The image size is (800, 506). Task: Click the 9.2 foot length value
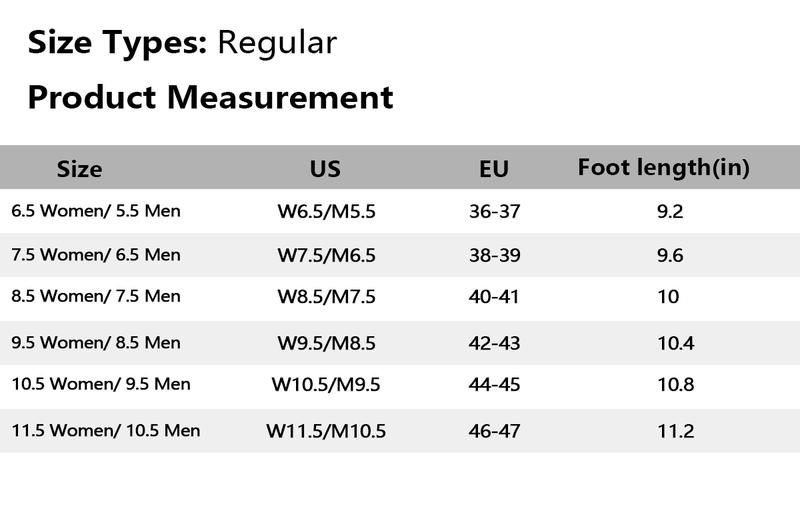click(669, 212)
